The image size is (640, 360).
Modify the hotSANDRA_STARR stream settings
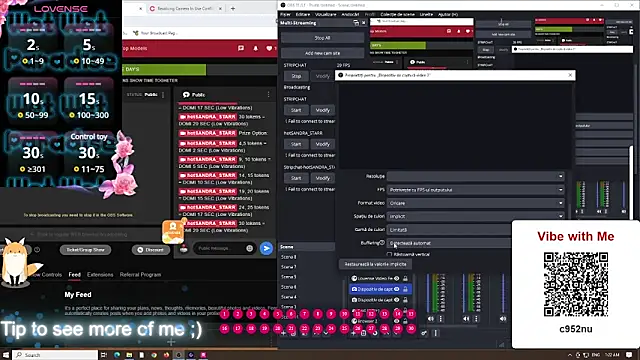pyautogui.click(x=322, y=144)
